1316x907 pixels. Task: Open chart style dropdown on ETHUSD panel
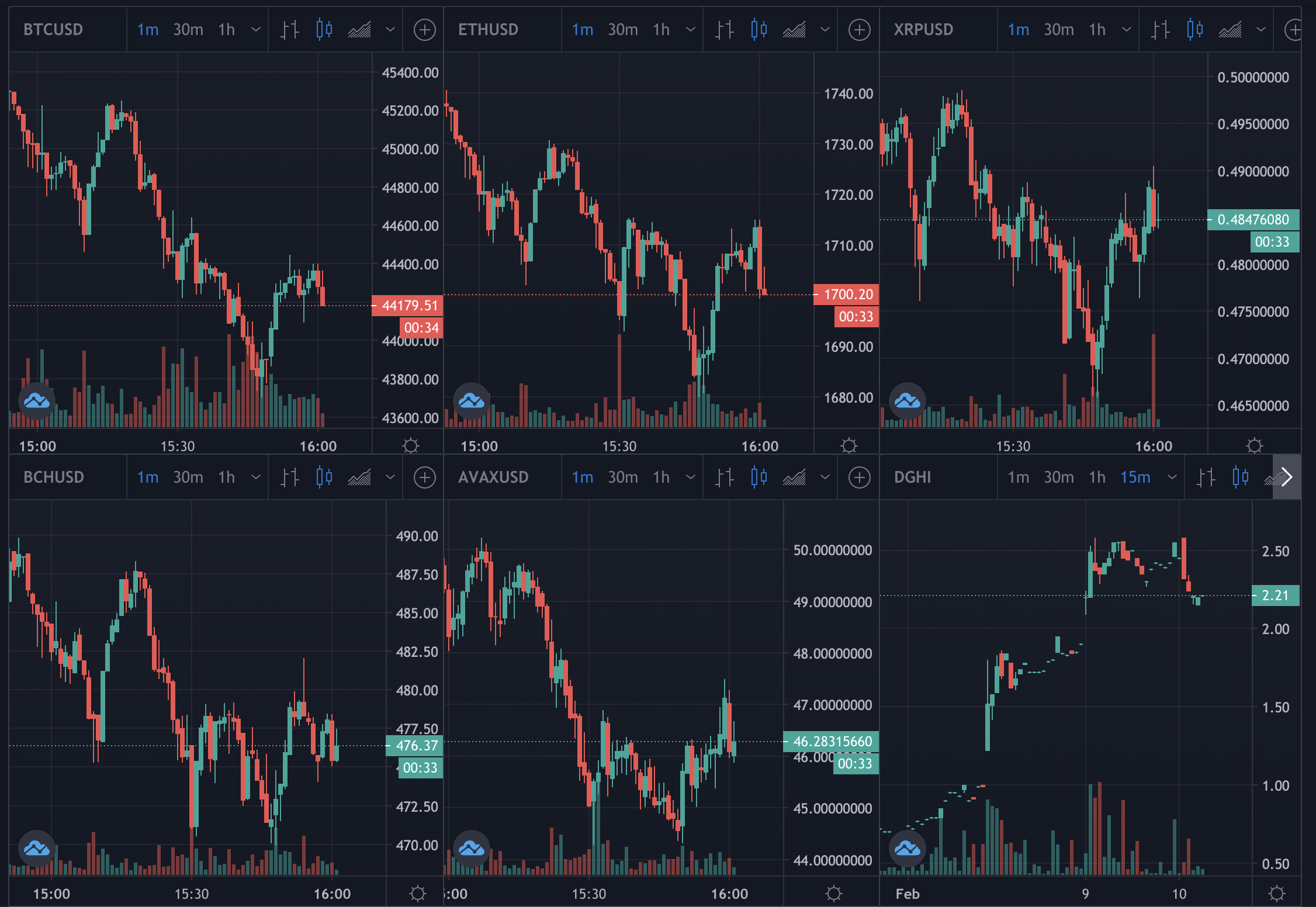point(825,29)
